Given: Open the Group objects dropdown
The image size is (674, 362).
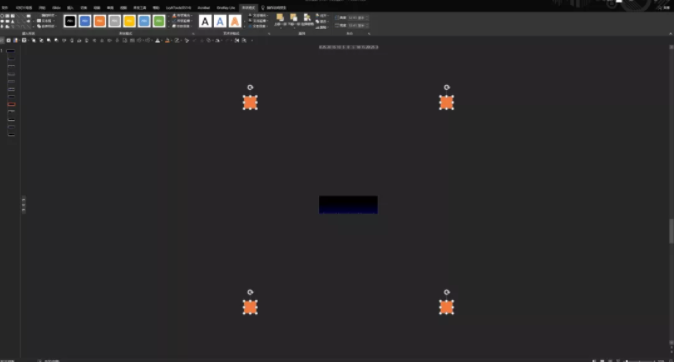Looking at the screenshot, I should [x=322, y=21].
